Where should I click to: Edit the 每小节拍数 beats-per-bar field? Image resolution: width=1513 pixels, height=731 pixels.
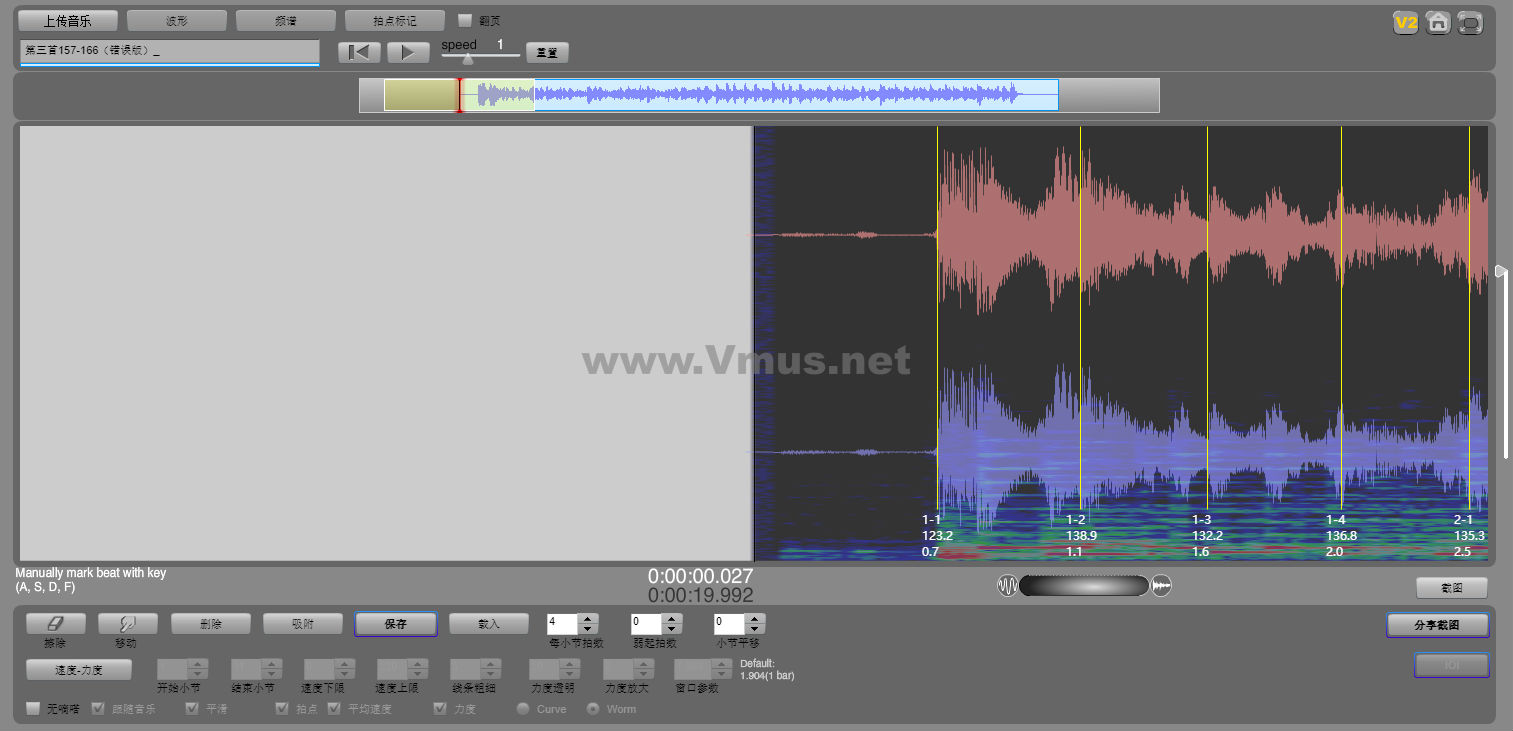(563, 624)
